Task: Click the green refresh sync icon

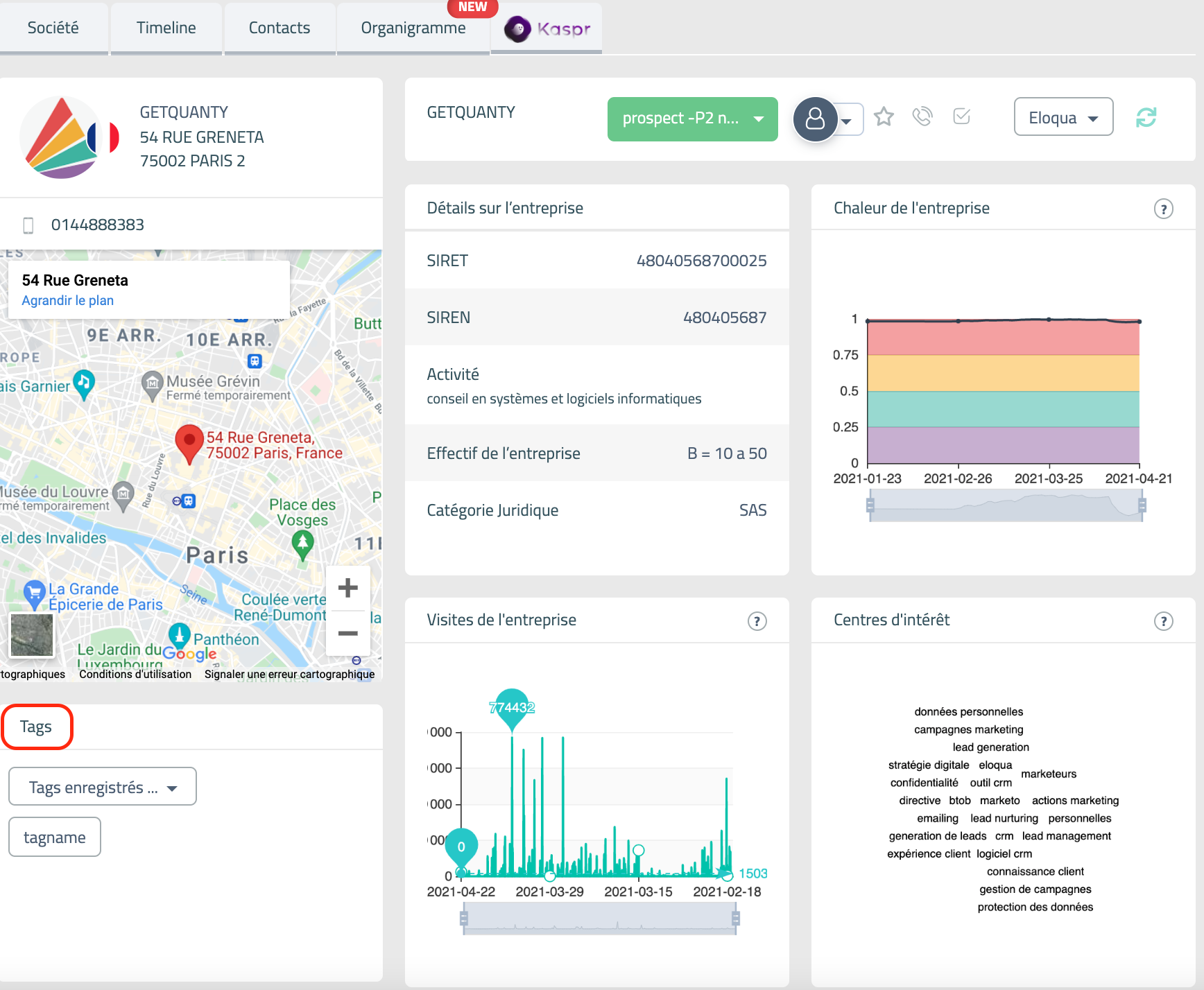Action: coord(1146,117)
